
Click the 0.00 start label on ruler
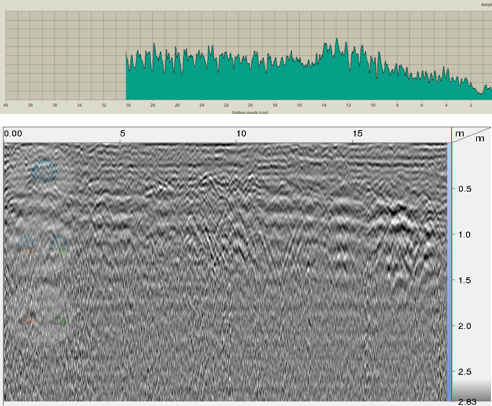click(x=13, y=134)
